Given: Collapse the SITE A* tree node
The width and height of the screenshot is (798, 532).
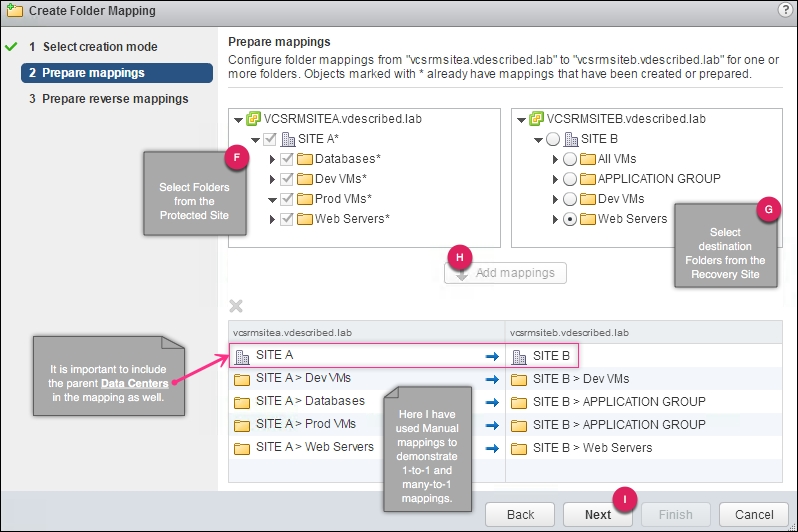Looking at the screenshot, I should [x=255, y=140].
